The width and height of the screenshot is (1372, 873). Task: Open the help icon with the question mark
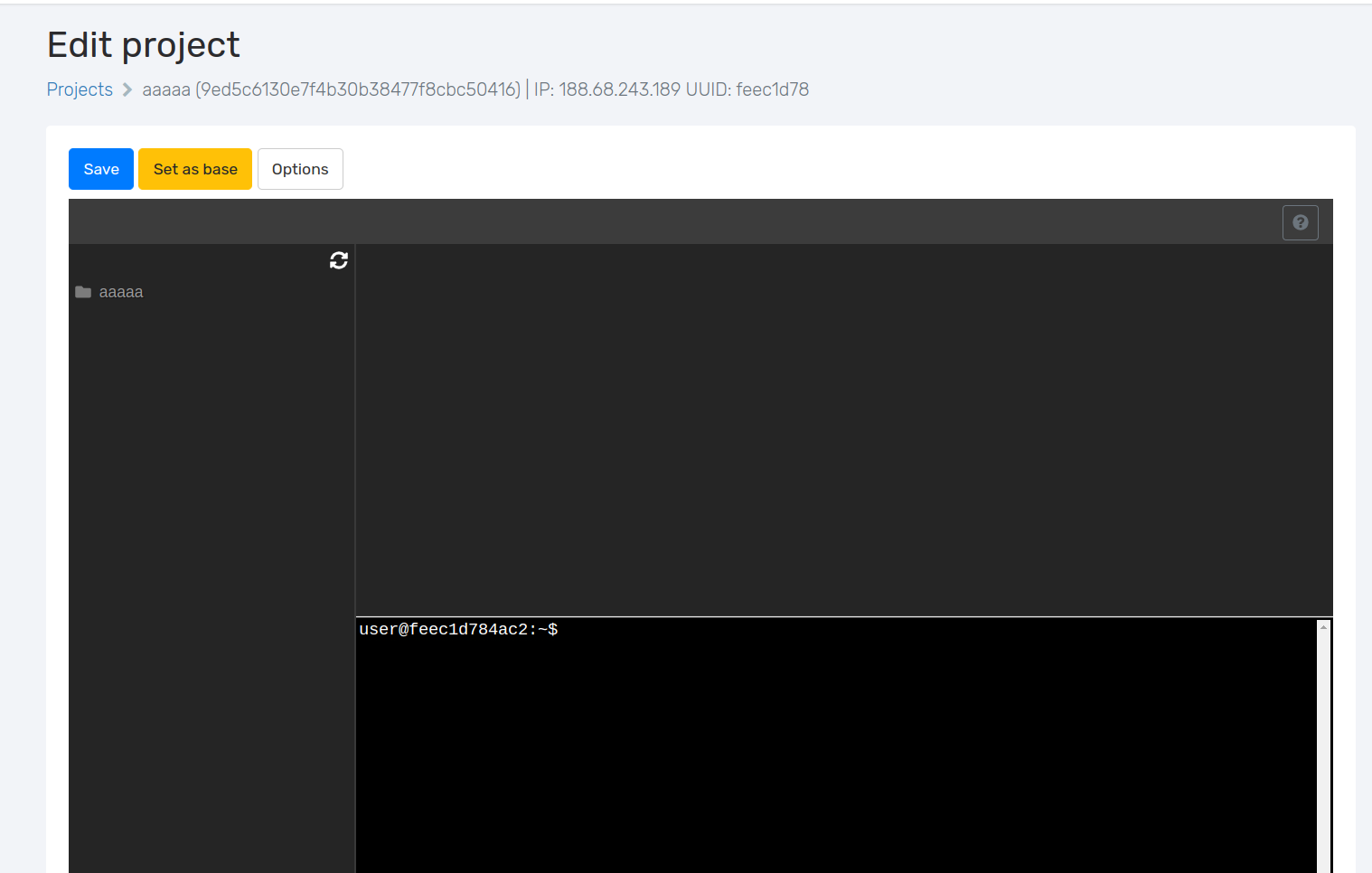click(1300, 221)
